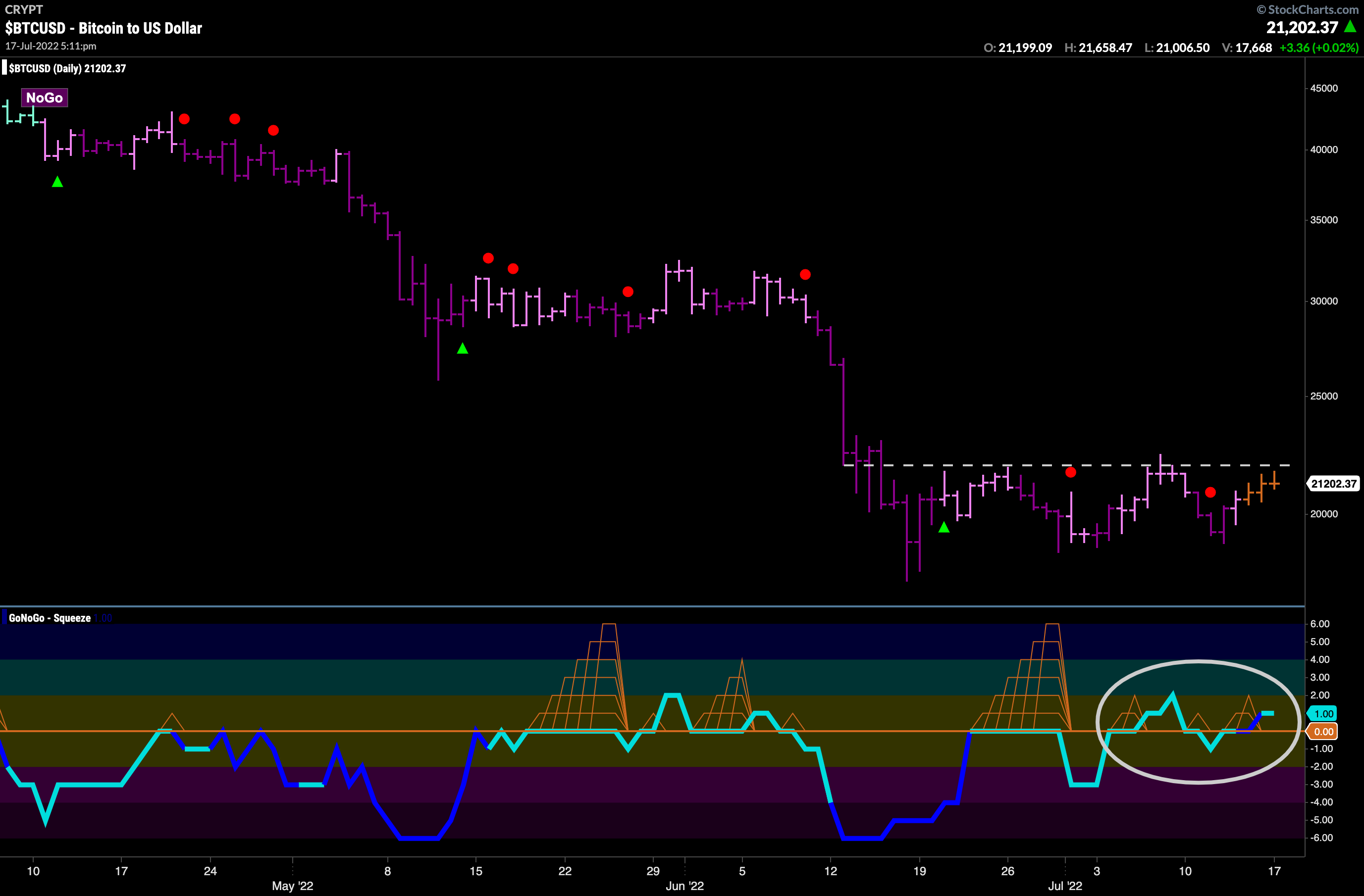Click the cyan 1.00 oscillator value tag

coord(1323,713)
